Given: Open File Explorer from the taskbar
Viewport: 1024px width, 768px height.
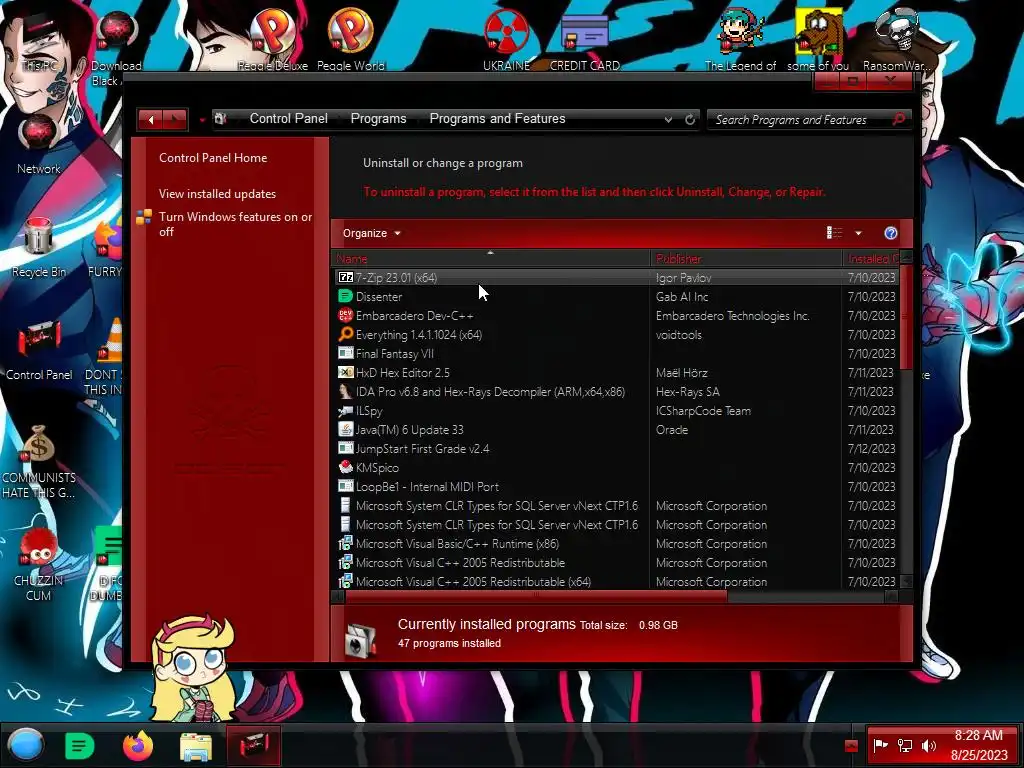Looking at the screenshot, I should 195,746.
